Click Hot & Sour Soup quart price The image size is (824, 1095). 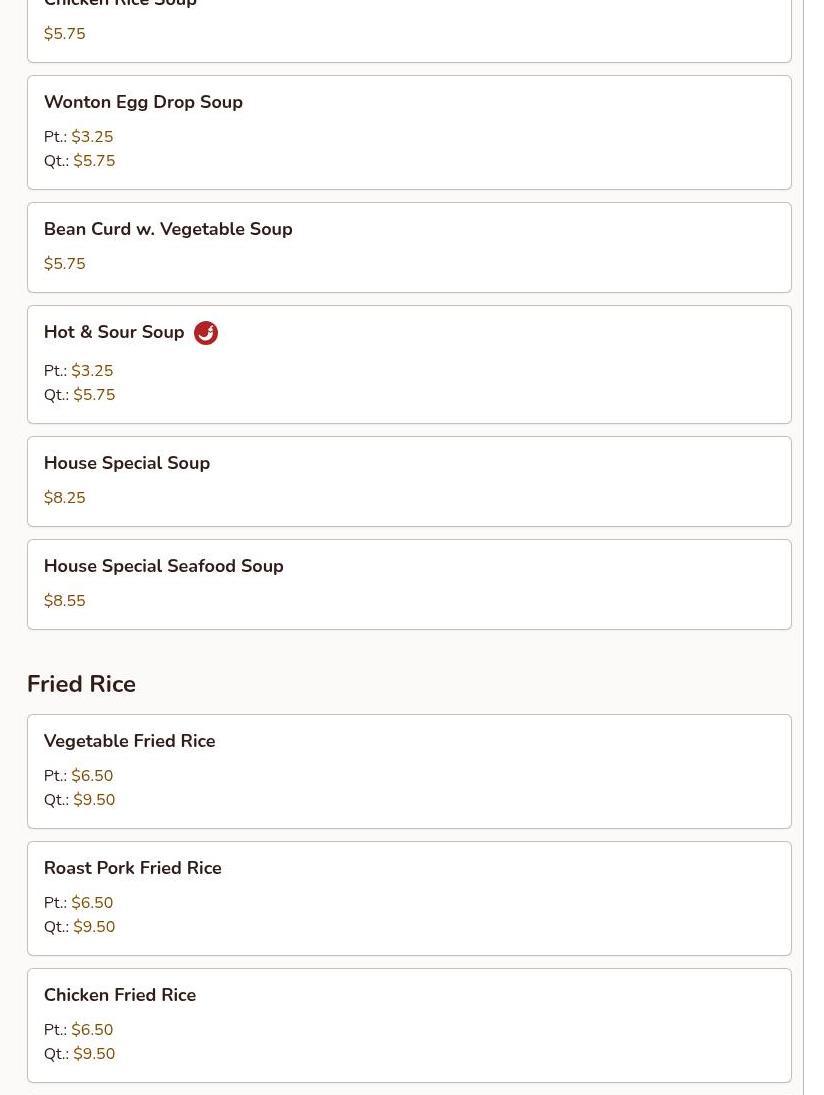(x=94, y=395)
